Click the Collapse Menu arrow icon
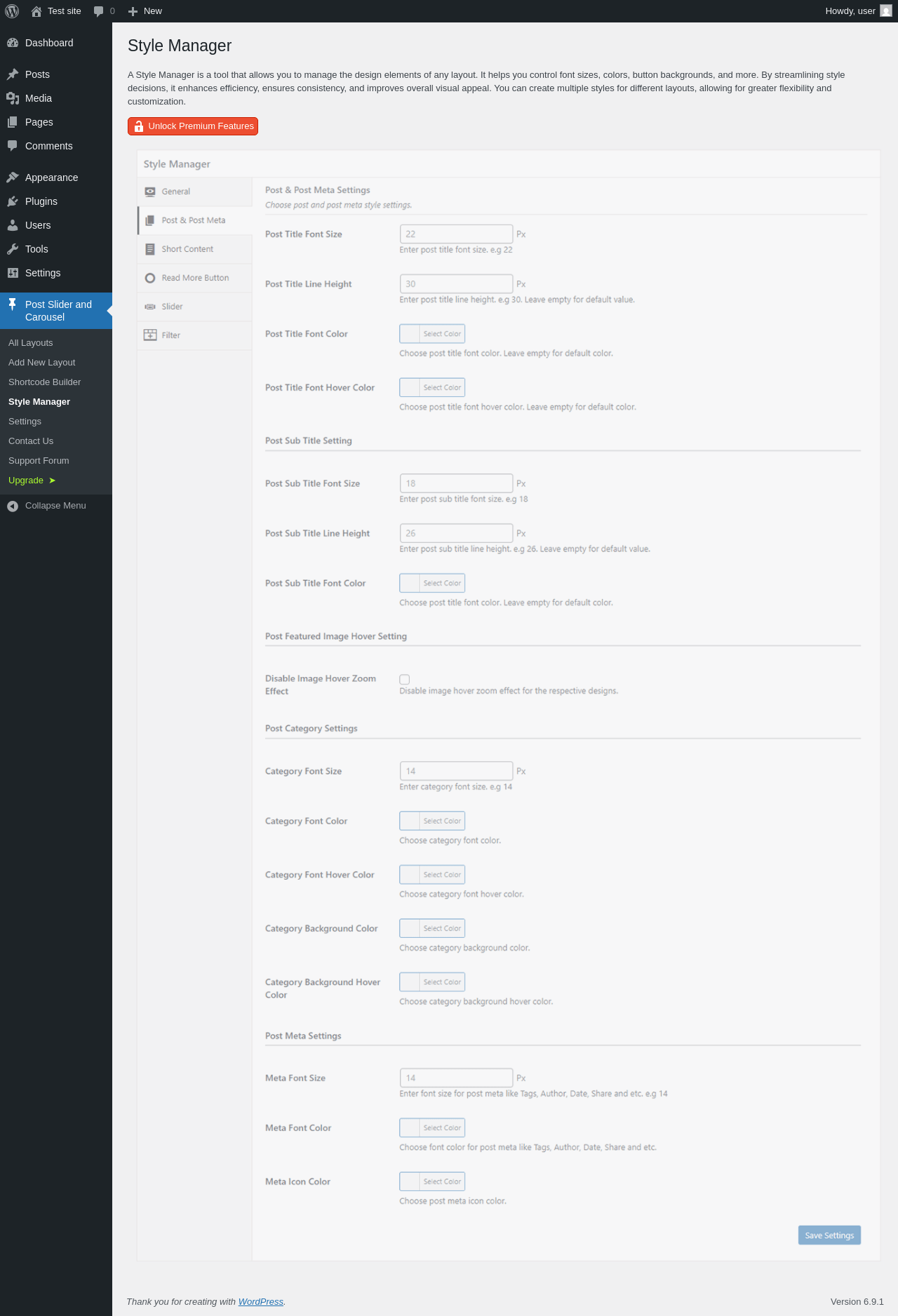Image resolution: width=898 pixels, height=1316 pixels. (13, 506)
